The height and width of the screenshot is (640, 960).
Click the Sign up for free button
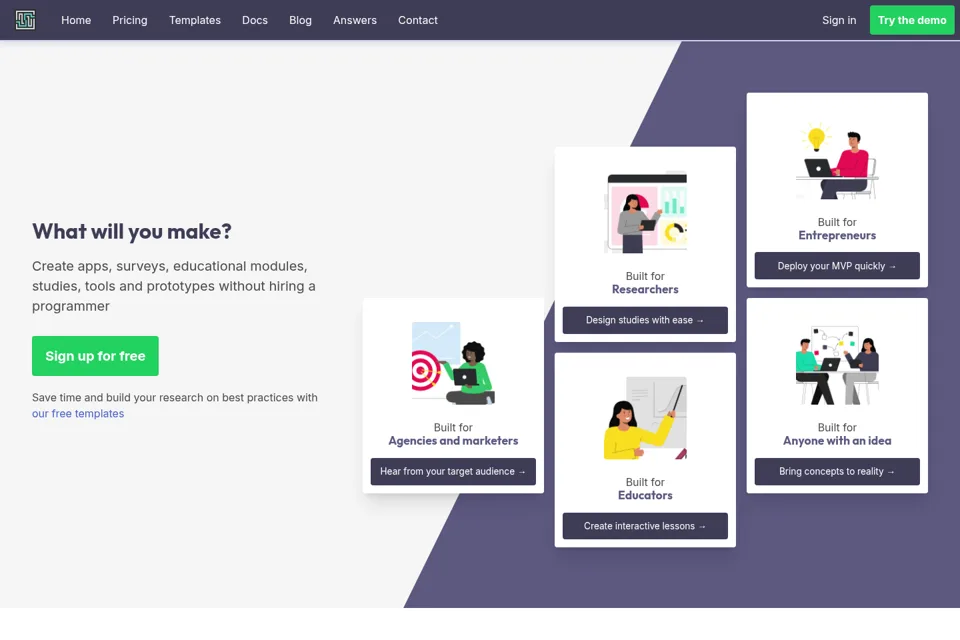tap(95, 356)
